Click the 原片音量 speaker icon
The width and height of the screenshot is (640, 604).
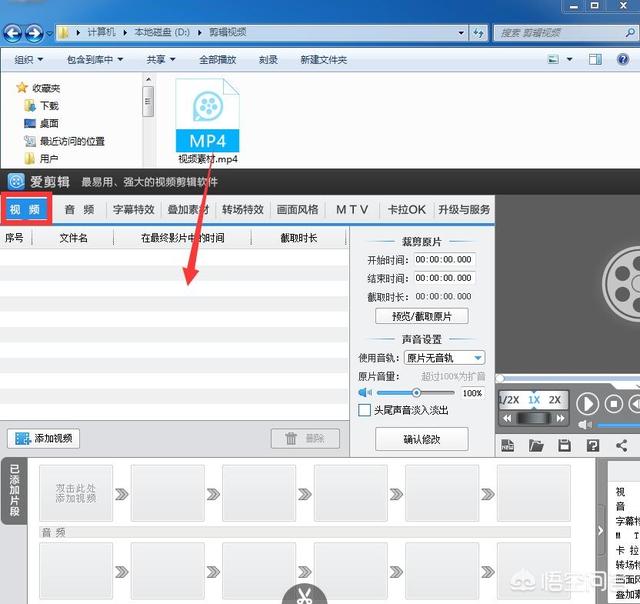point(365,393)
